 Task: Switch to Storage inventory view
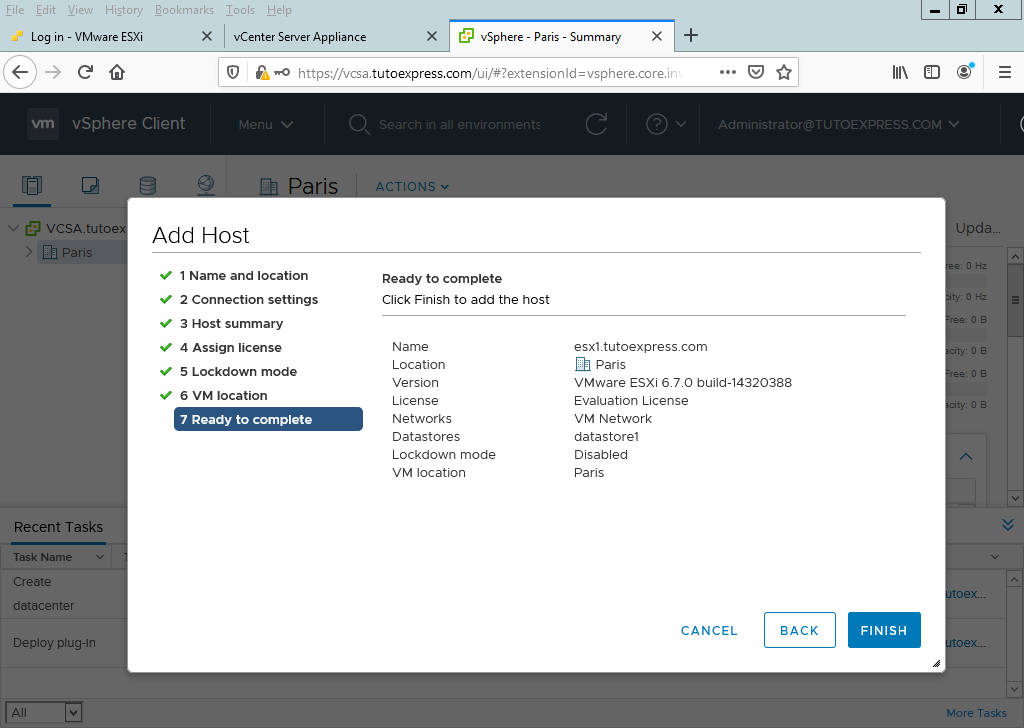[x=148, y=186]
